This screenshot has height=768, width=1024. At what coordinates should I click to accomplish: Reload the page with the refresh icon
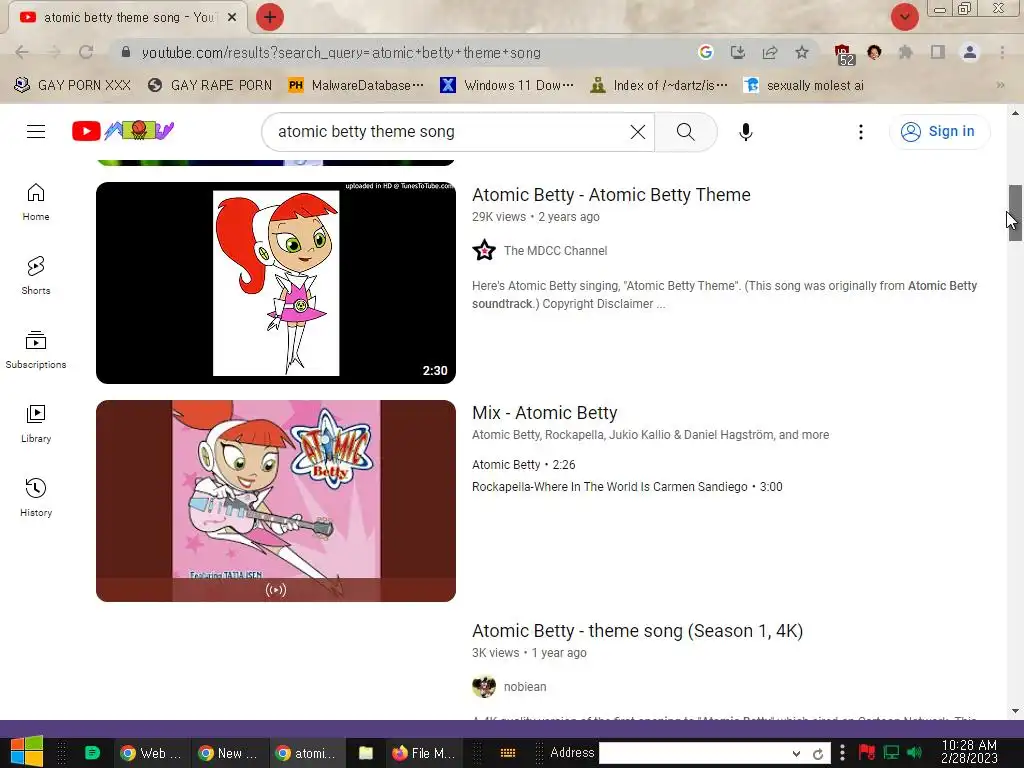coord(86,52)
